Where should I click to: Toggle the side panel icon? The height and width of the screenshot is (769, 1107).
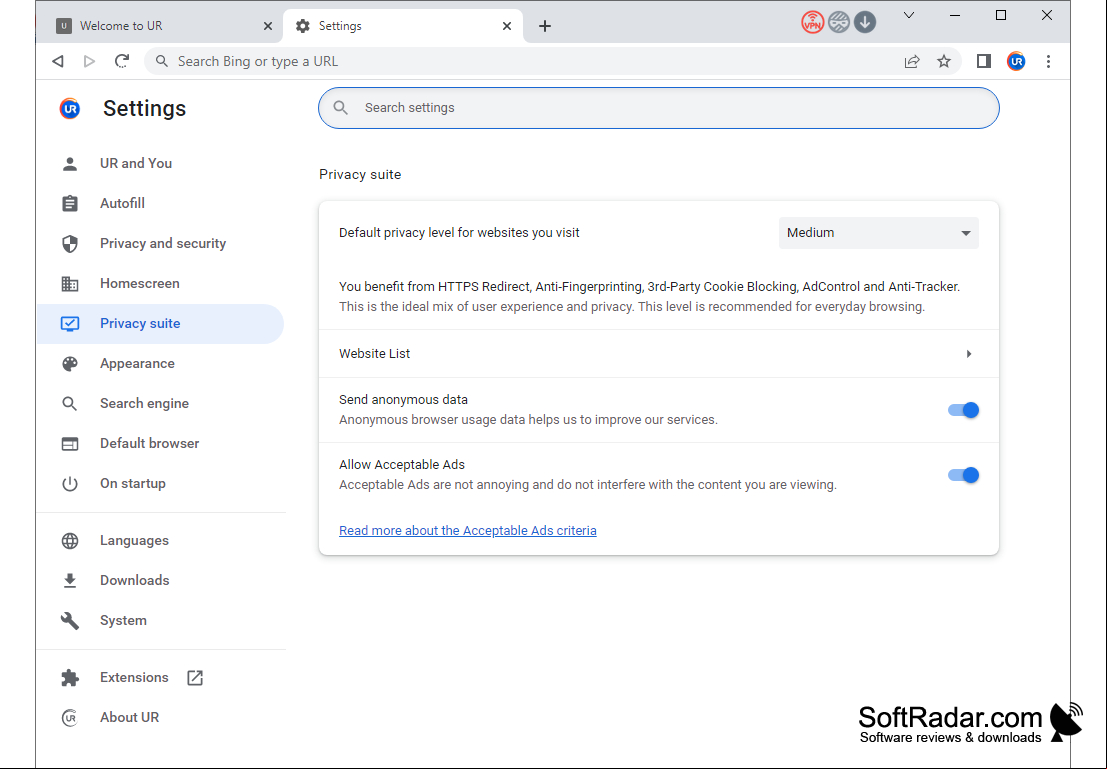tap(983, 61)
